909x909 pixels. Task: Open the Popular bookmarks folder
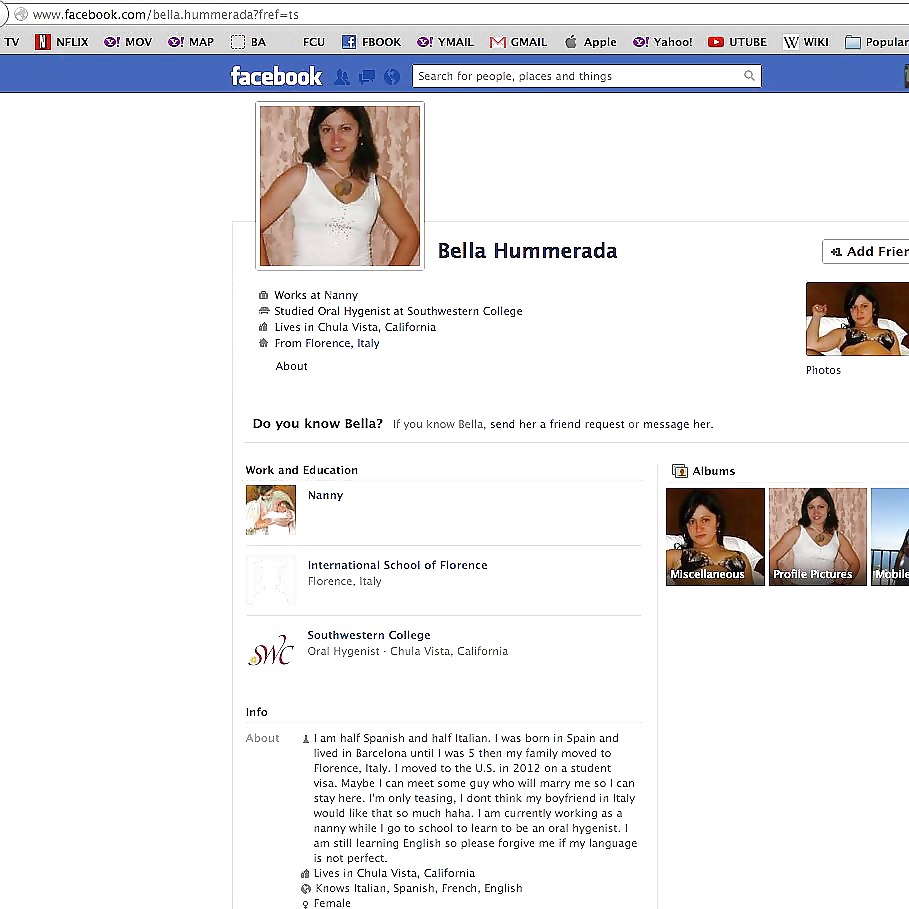[876, 42]
